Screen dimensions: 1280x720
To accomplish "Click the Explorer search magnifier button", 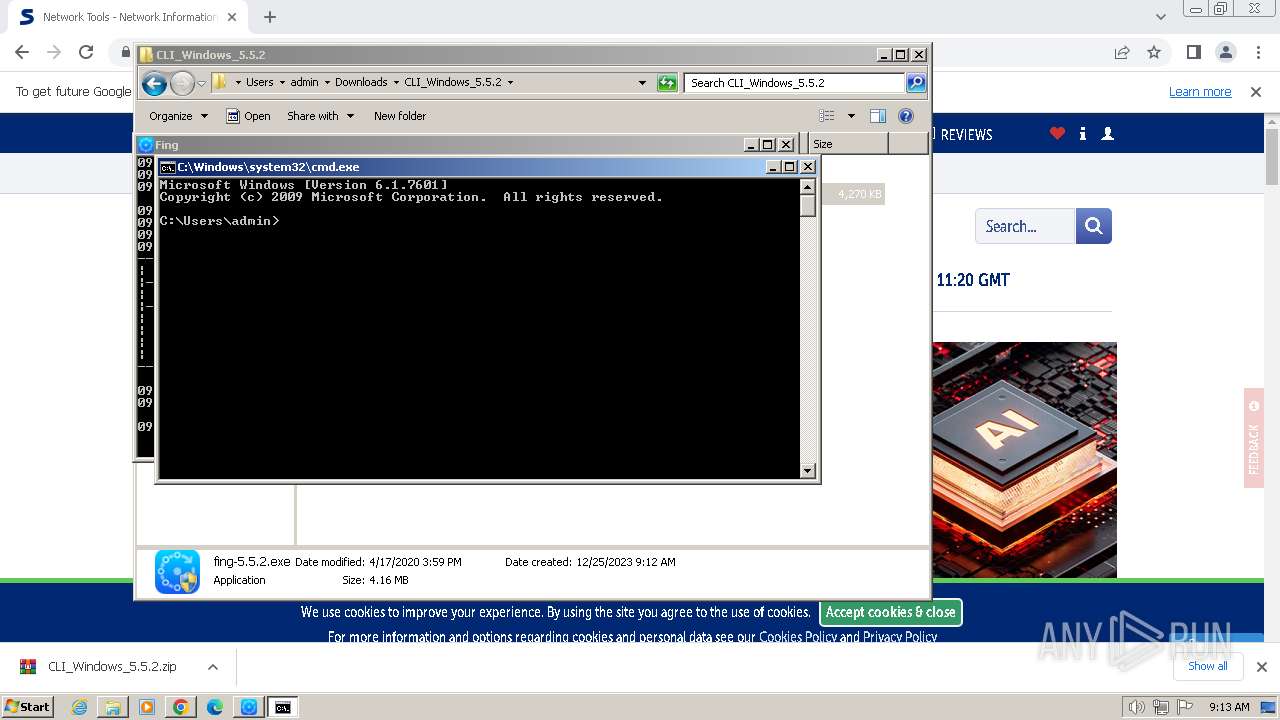I will (916, 83).
